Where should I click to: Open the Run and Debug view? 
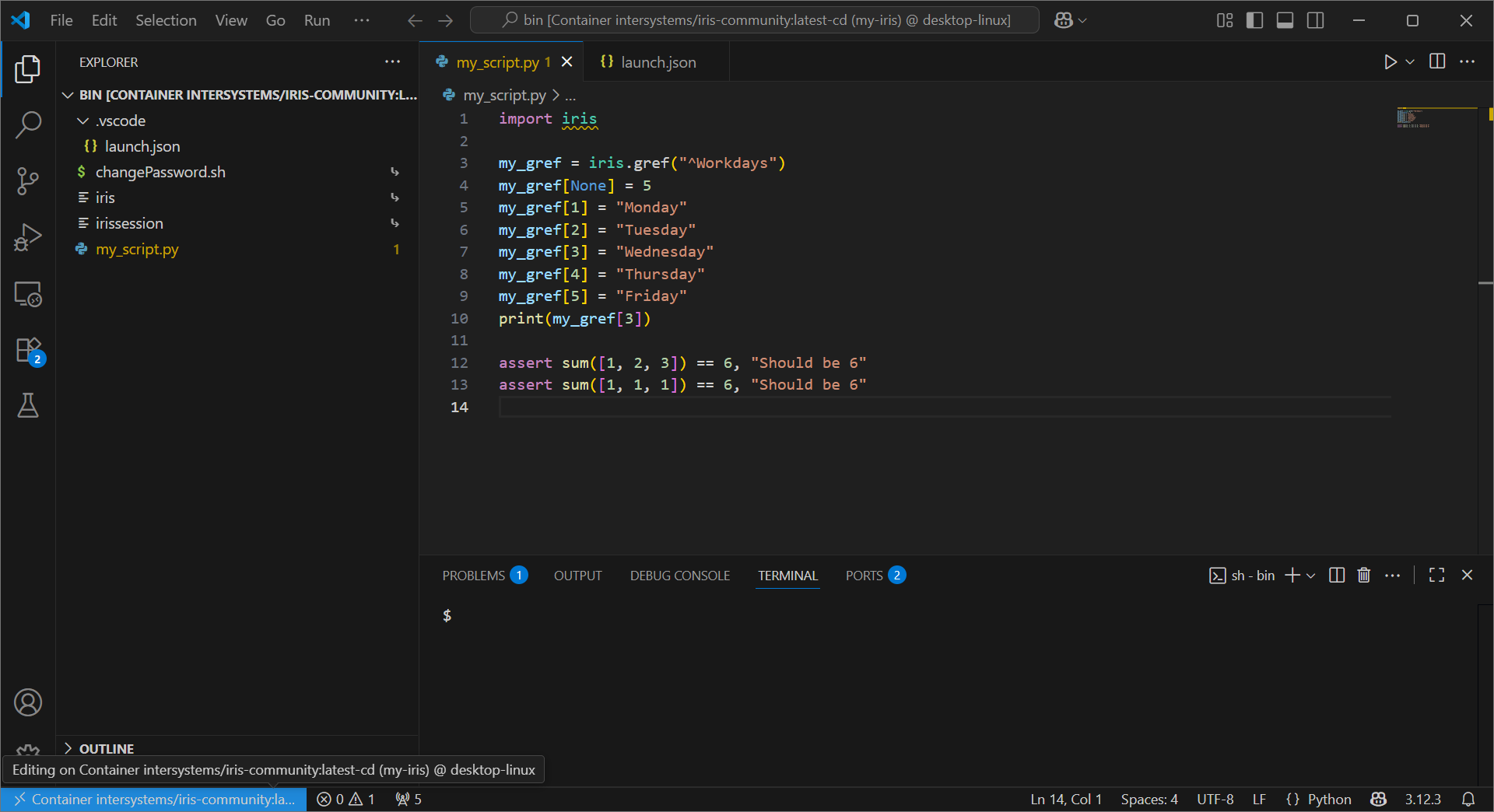28,237
